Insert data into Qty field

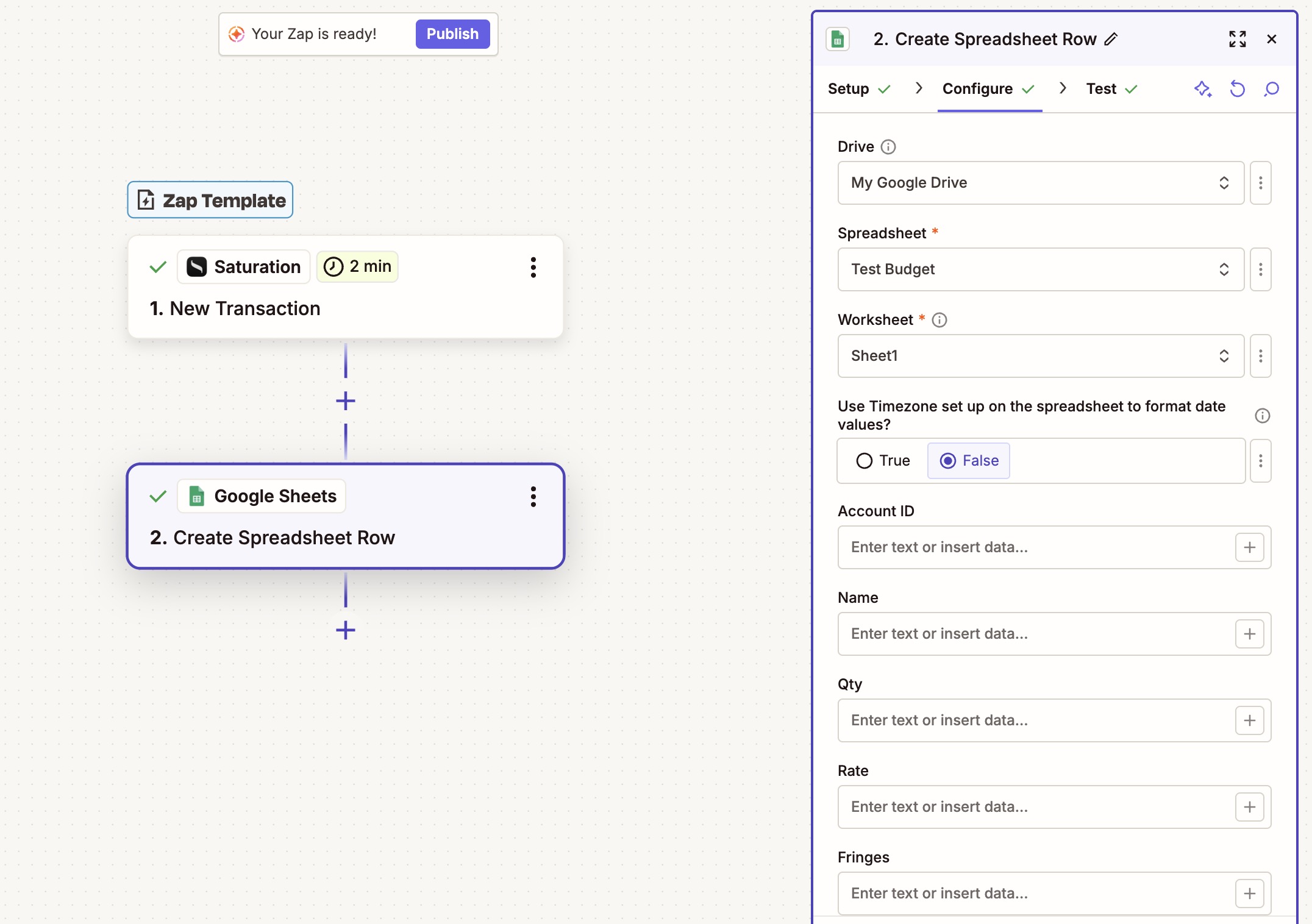(x=1250, y=720)
